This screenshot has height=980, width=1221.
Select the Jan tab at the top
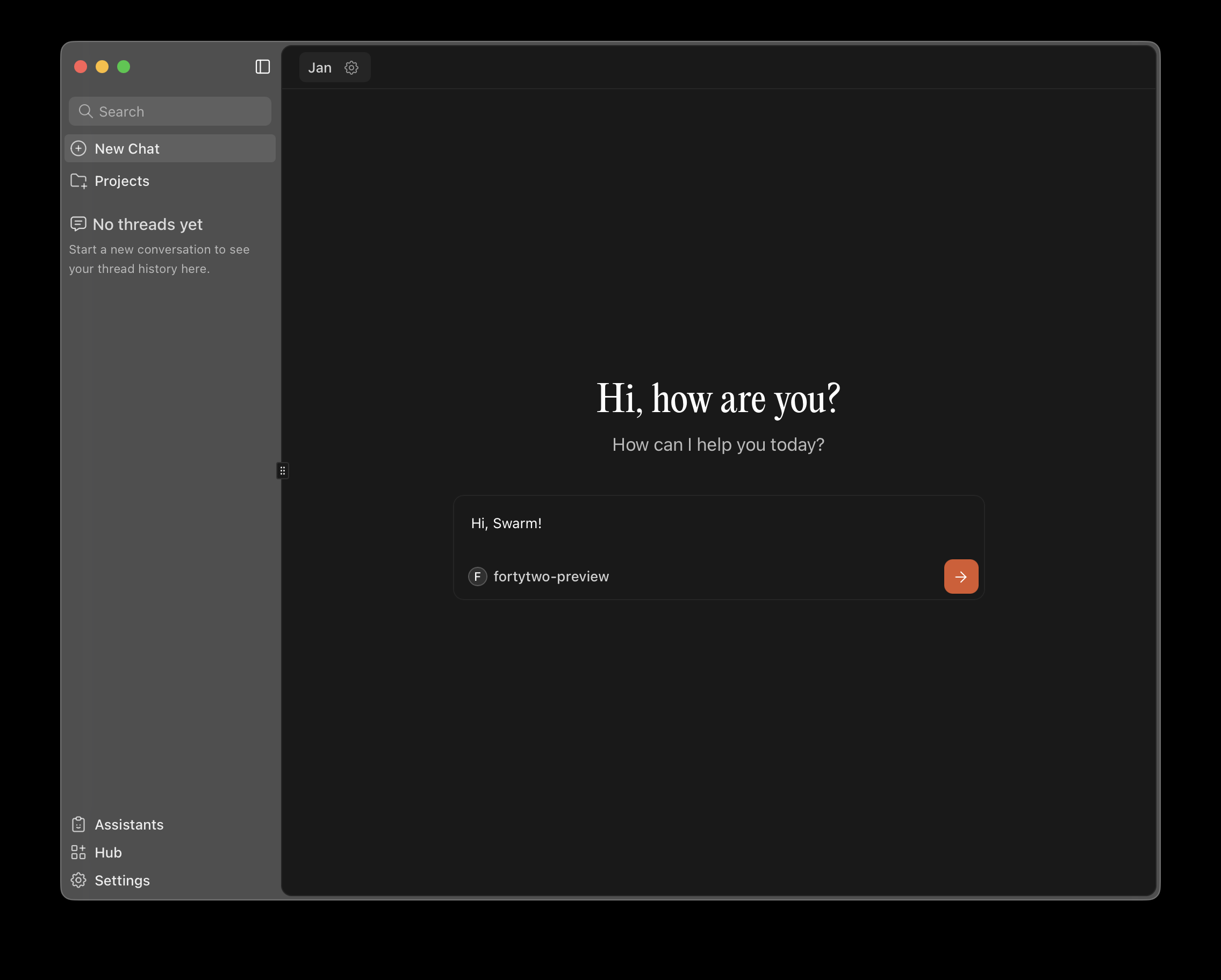320,67
